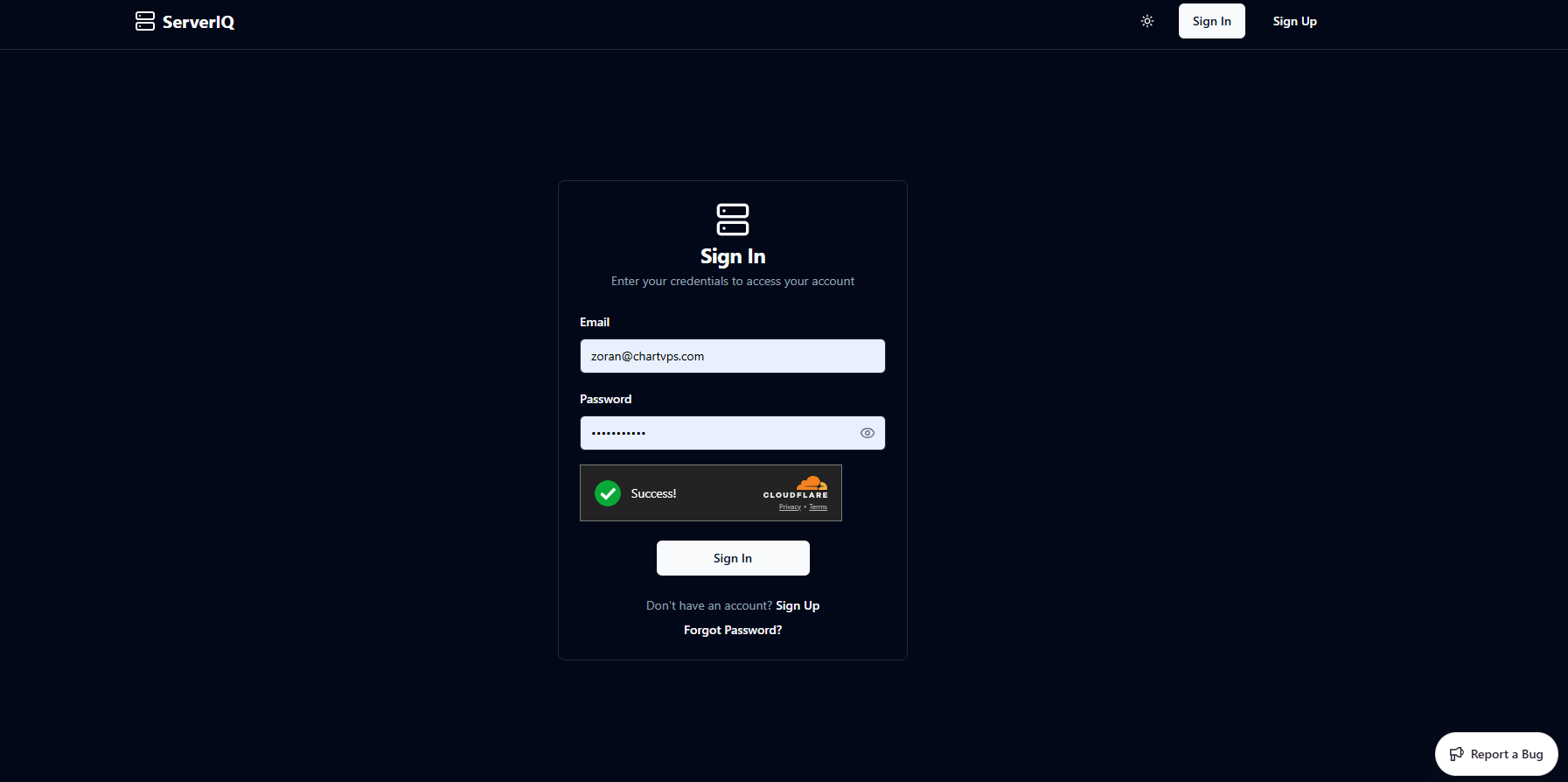Click the Email field label
Screen dimensions: 1568x782
(595, 322)
